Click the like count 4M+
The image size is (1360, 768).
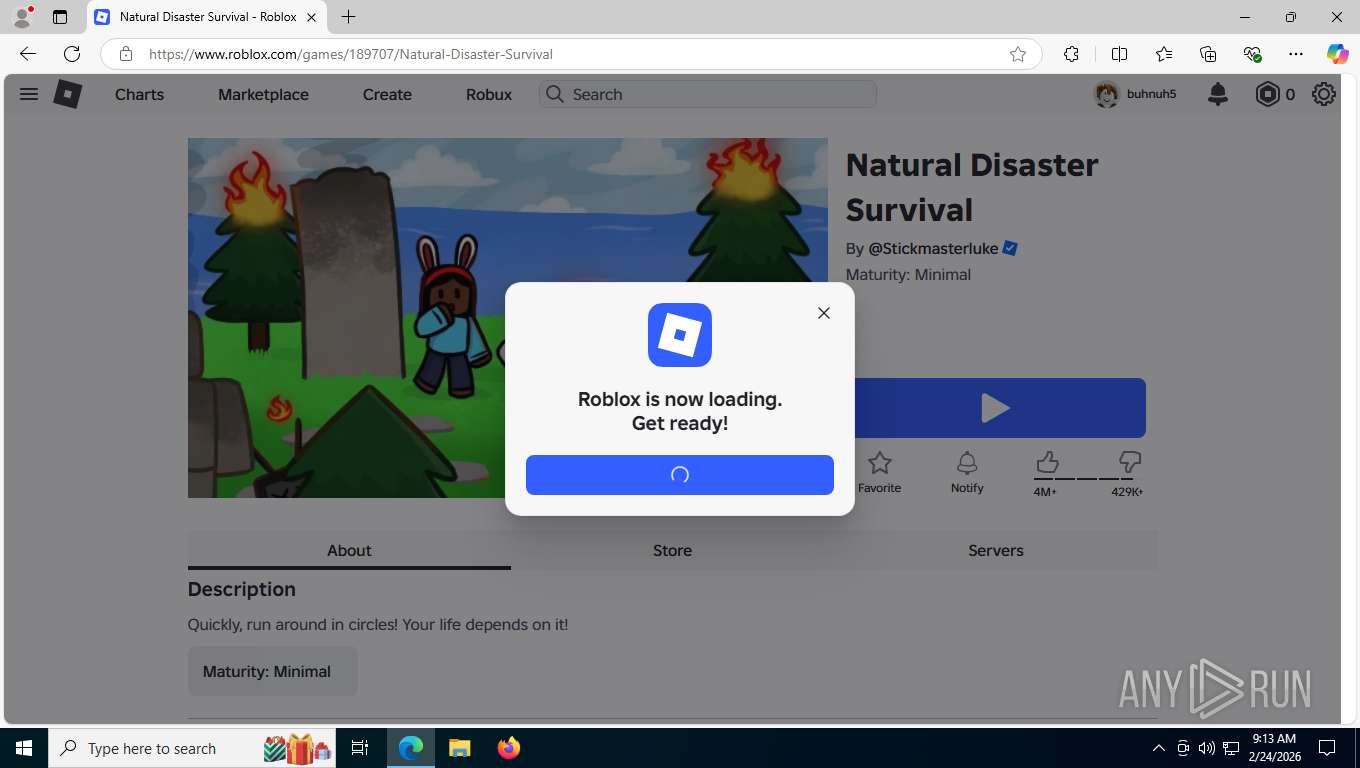pyautogui.click(x=1045, y=492)
